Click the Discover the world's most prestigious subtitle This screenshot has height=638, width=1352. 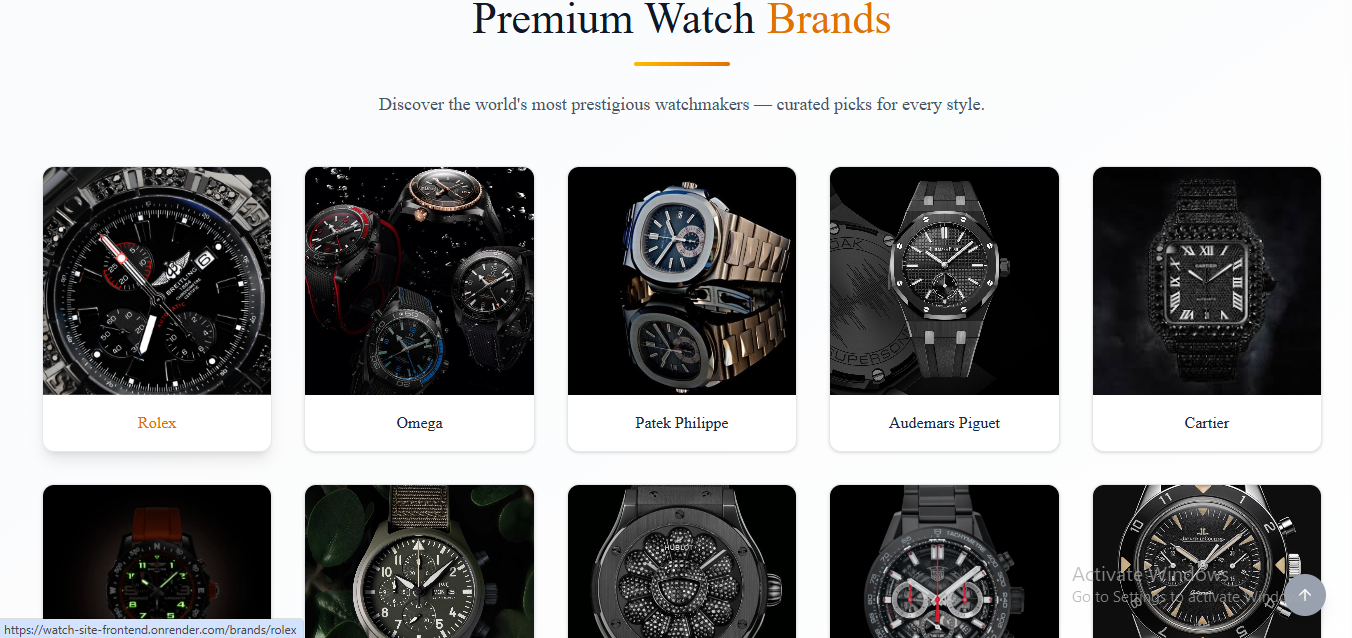tap(682, 104)
